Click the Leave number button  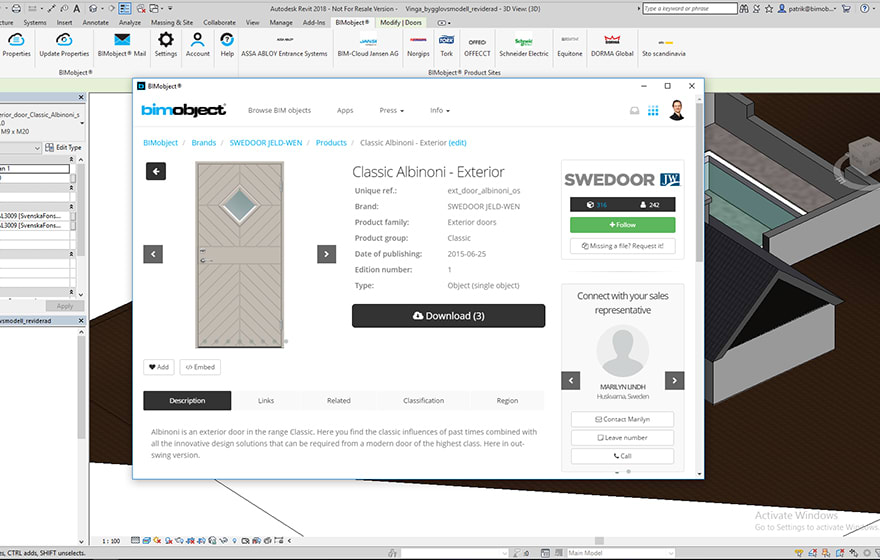(x=622, y=438)
